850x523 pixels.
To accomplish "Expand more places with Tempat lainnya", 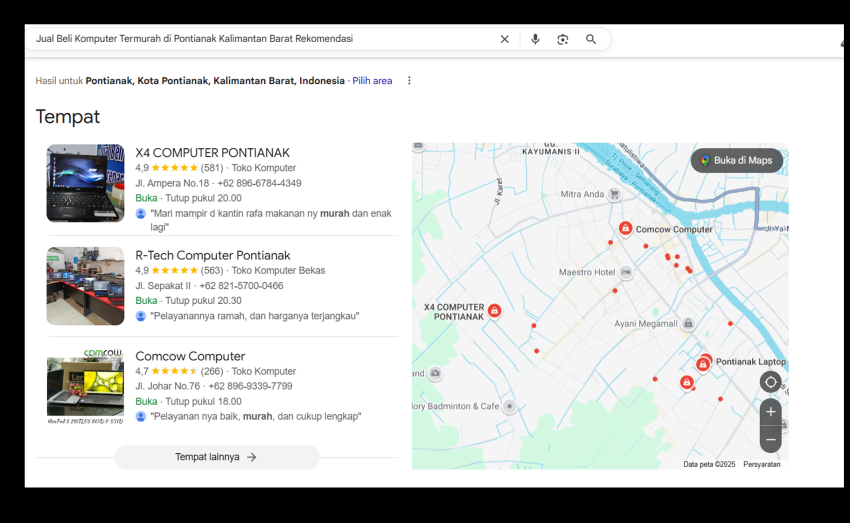I will click(217, 457).
